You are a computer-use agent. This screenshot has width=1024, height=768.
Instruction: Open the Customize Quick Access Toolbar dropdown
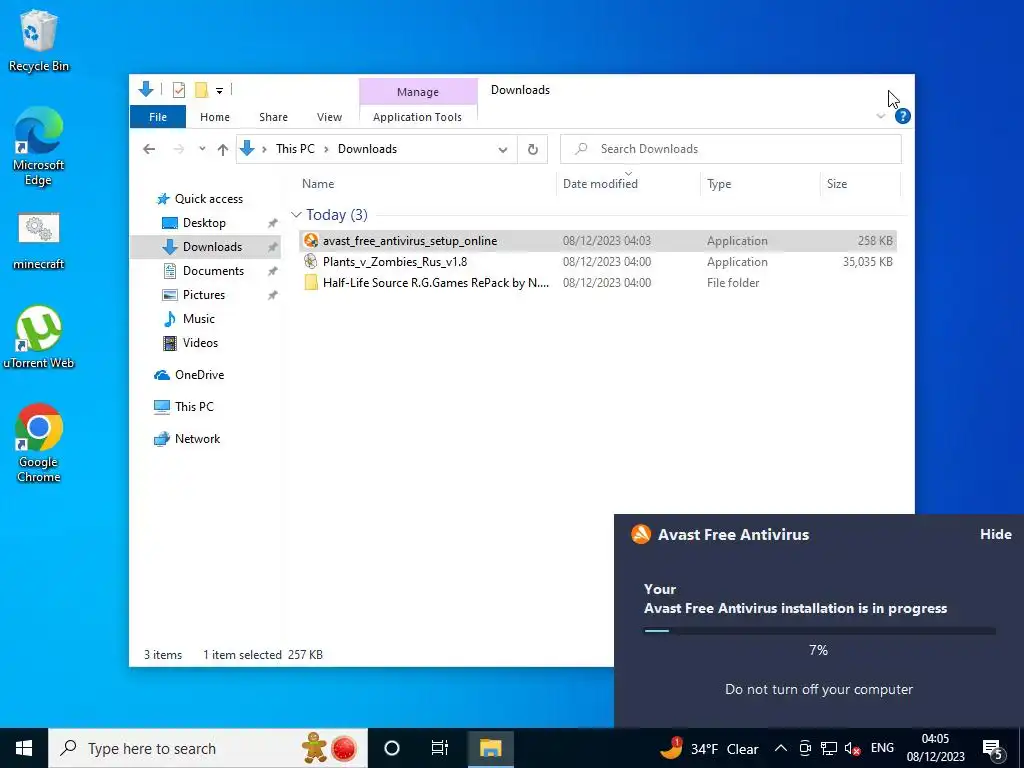click(219, 91)
